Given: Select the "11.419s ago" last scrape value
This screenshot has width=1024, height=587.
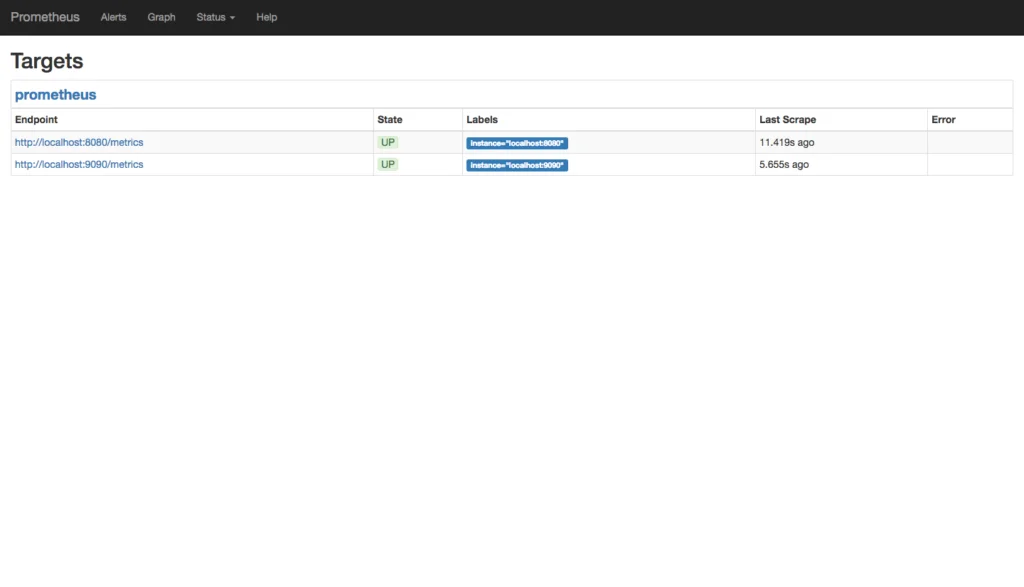Looking at the screenshot, I should (787, 142).
